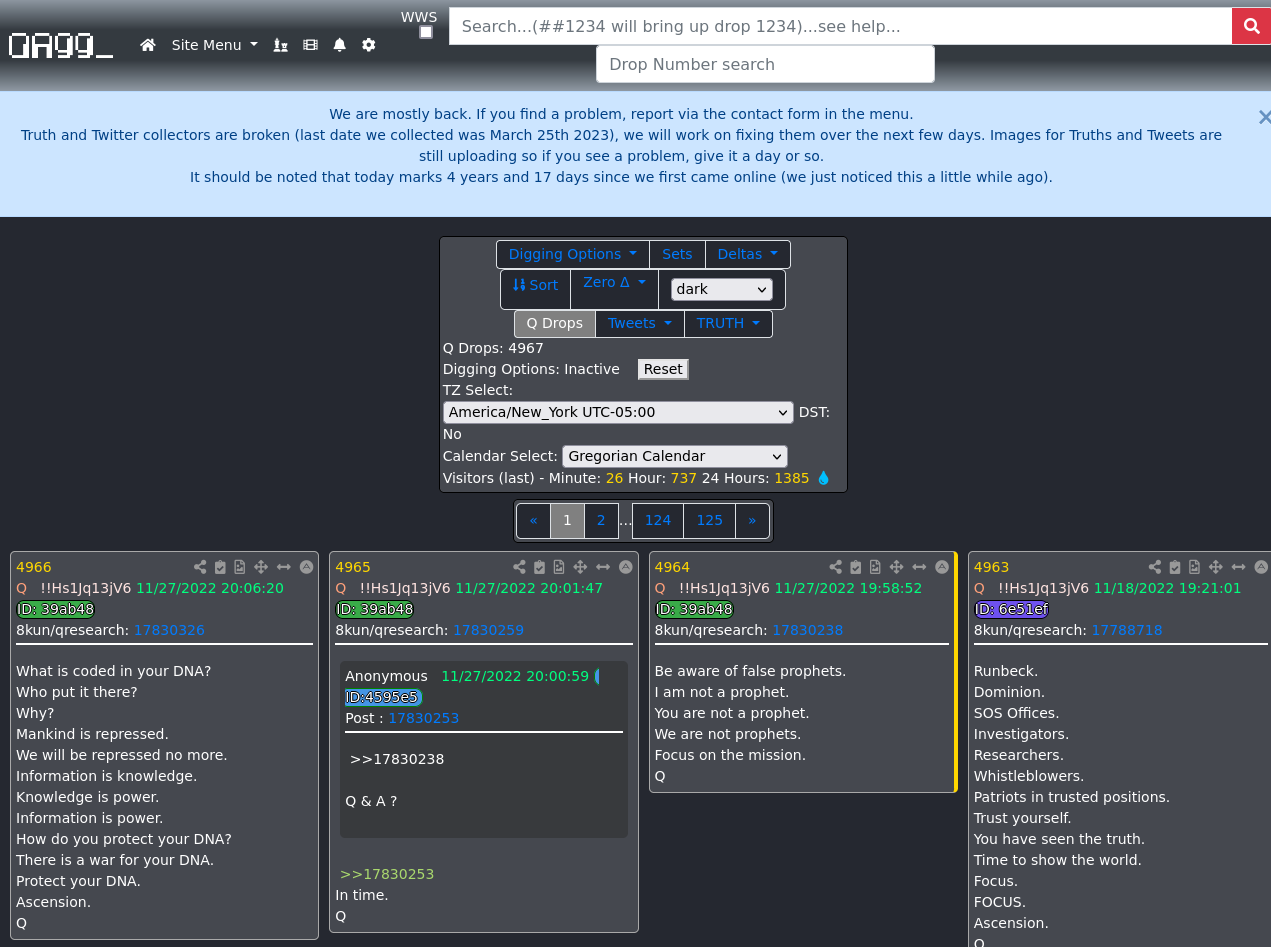The width and height of the screenshot is (1271, 947).
Task: Open the dark theme selector
Action: [x=722, y=289]
